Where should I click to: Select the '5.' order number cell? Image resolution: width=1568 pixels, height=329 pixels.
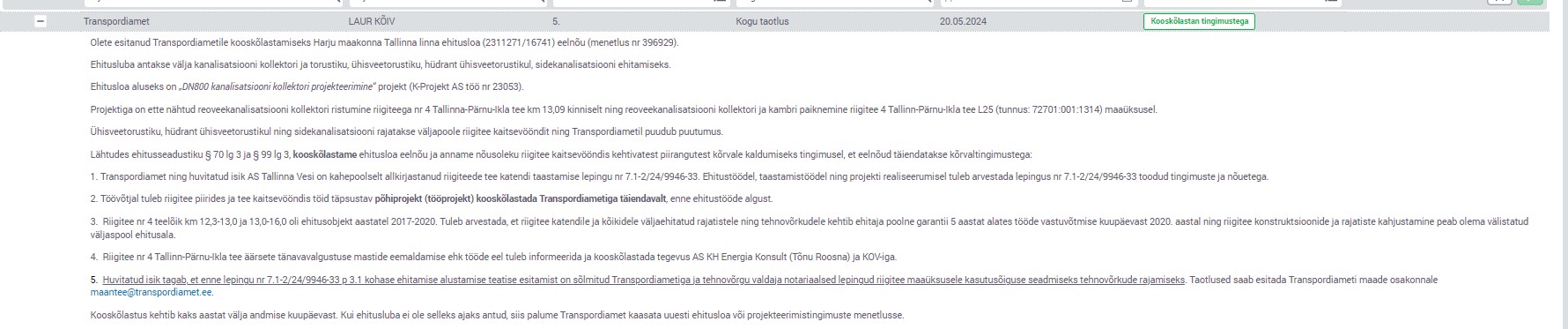click(x=556, y=21)
